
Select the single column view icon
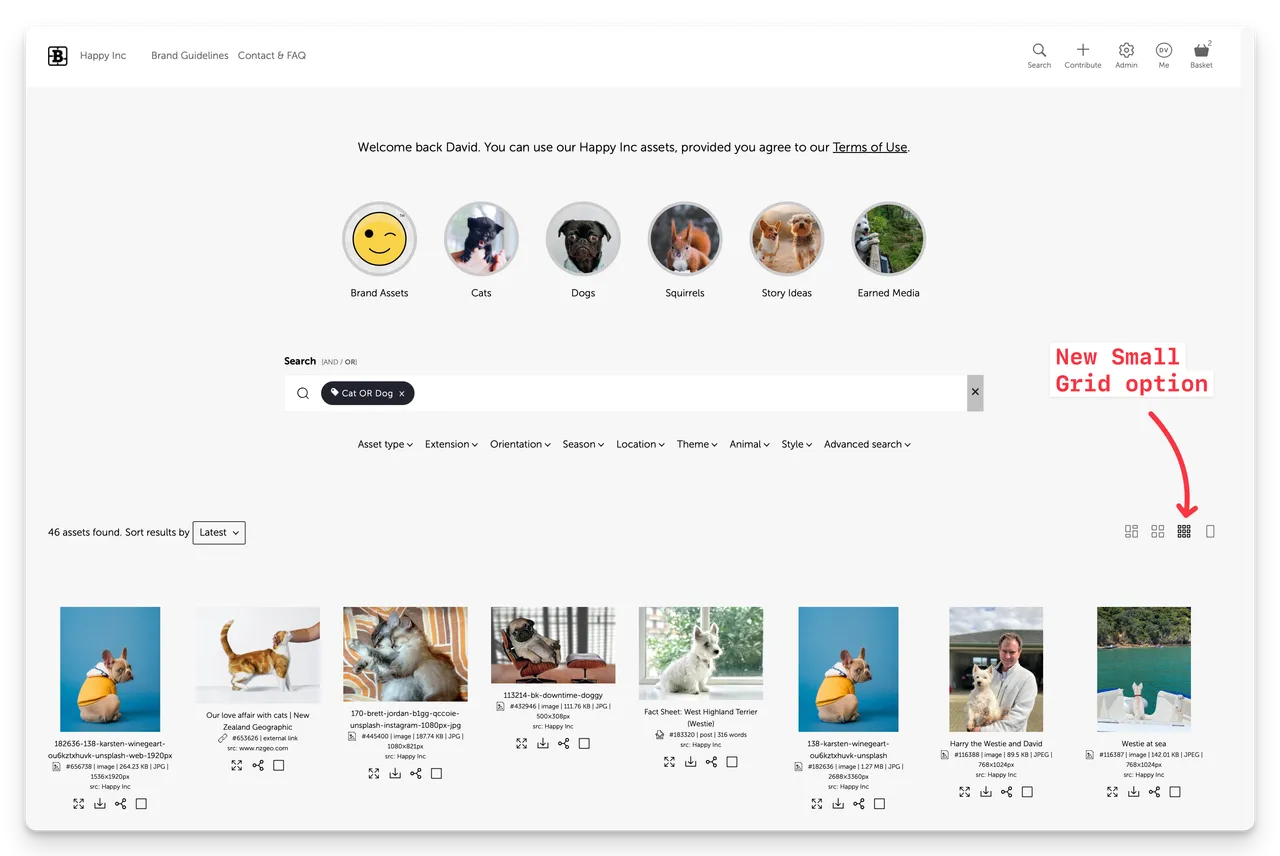pos(1210,532)
